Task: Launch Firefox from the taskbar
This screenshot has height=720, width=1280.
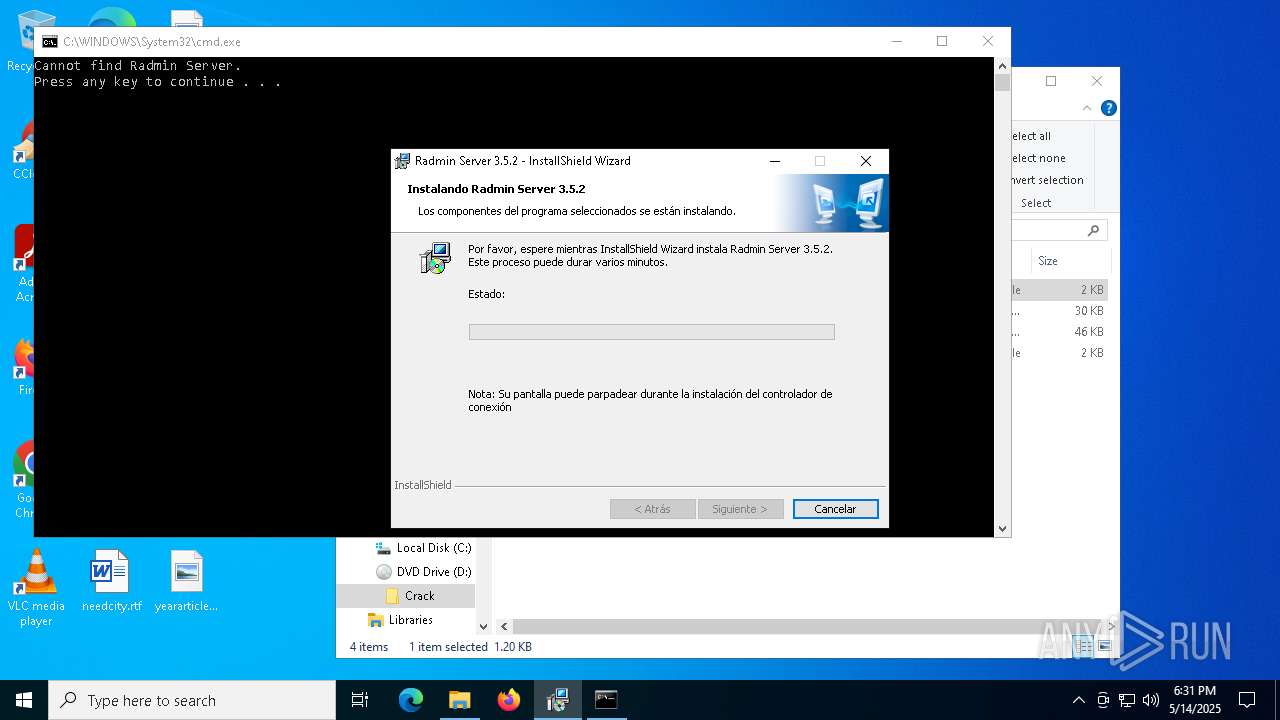Action: click(x=509, y=700)
